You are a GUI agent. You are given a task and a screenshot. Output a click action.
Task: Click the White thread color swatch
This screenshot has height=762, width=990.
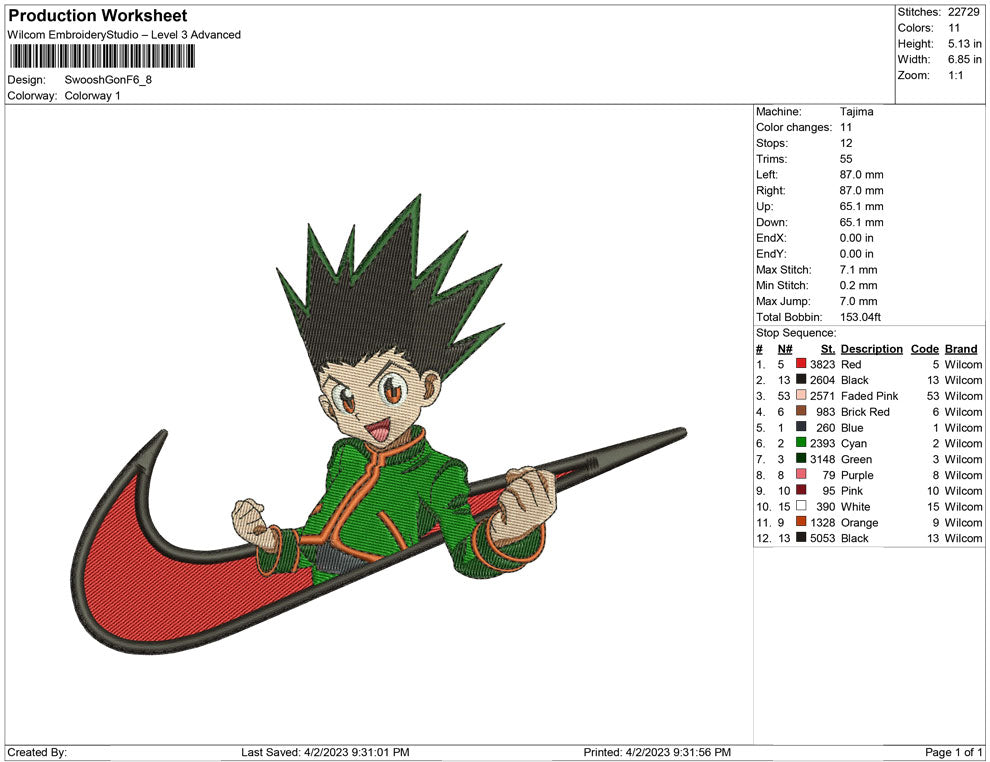point(801,506)
